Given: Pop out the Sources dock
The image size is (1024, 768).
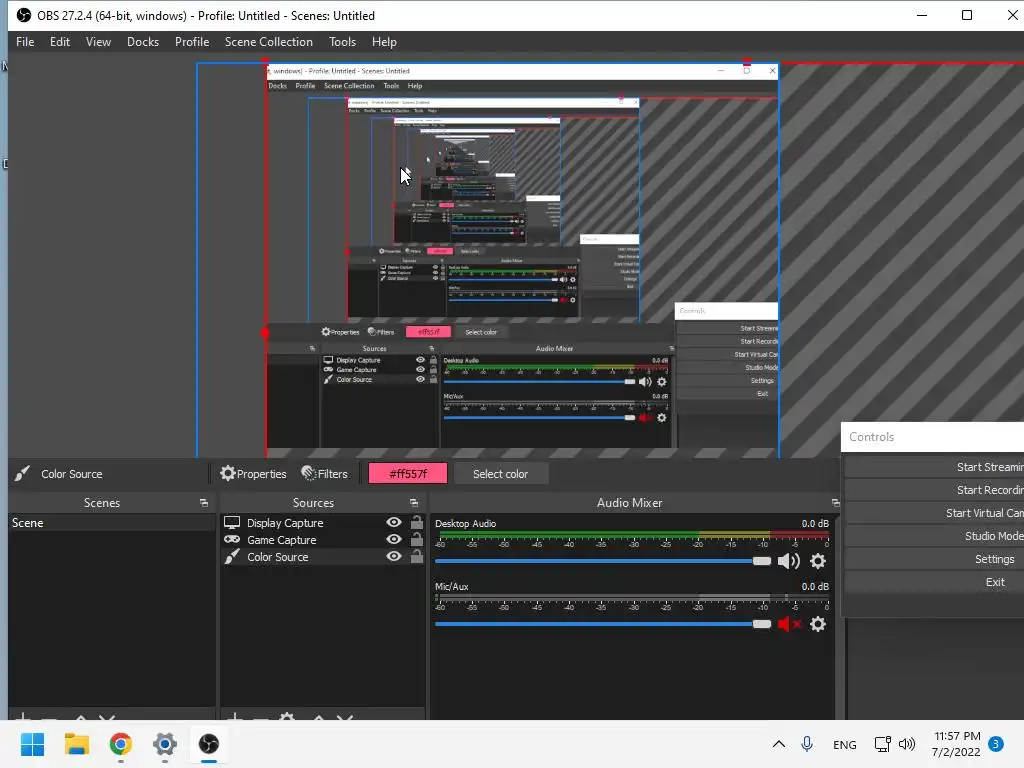Looking at the screenshot, I should tap(413, 503).
